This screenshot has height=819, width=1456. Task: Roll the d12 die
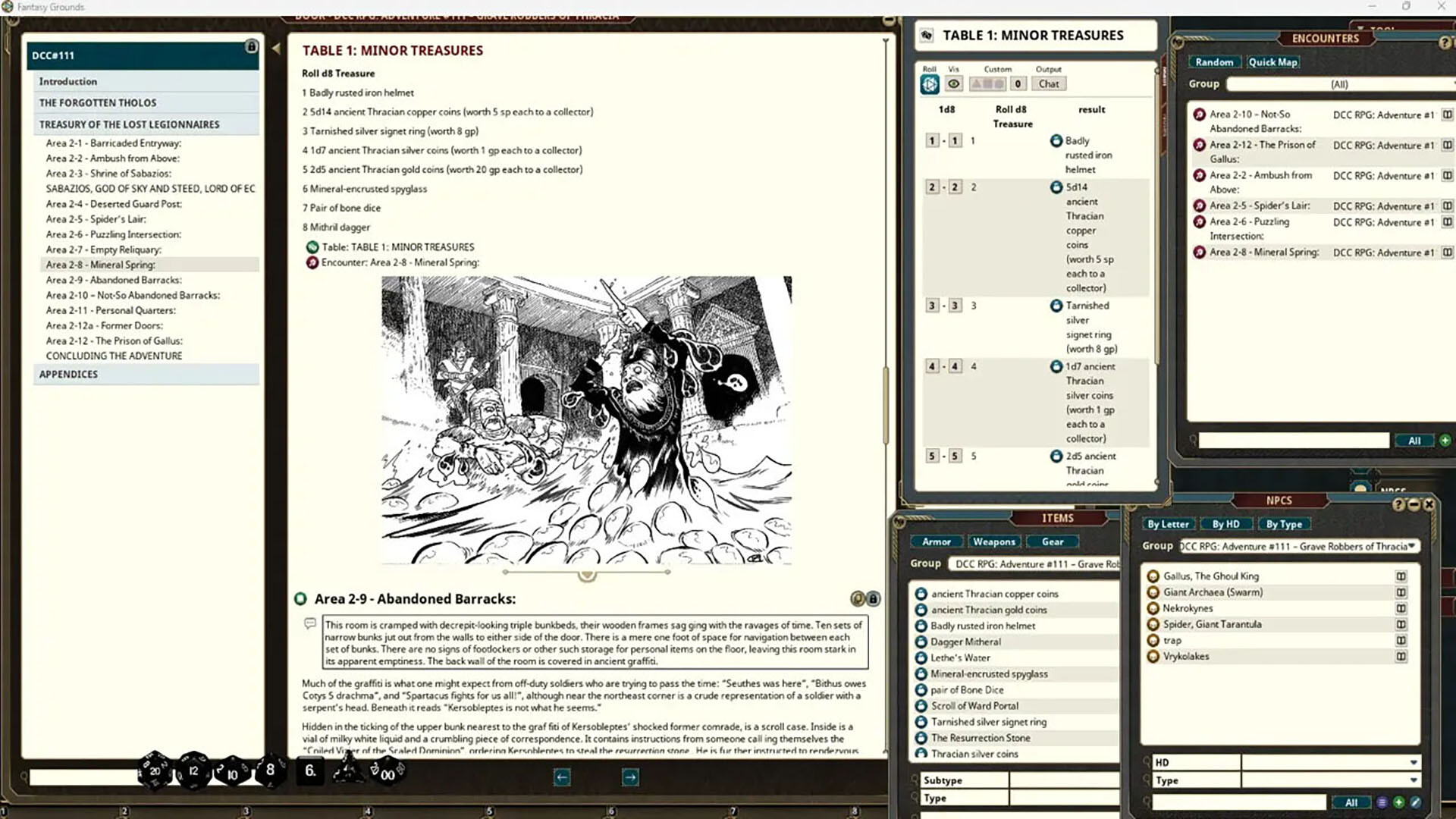tap(193, 771)
